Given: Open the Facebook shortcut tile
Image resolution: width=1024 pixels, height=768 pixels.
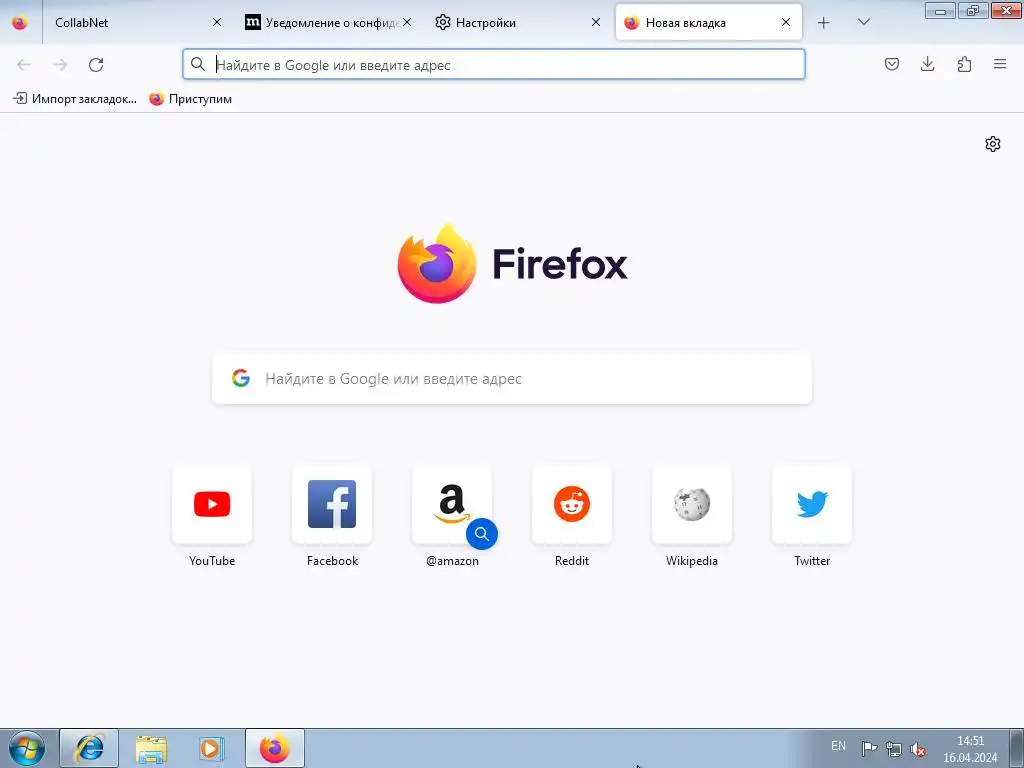Looking at the screenshot, I should [332, 504].
